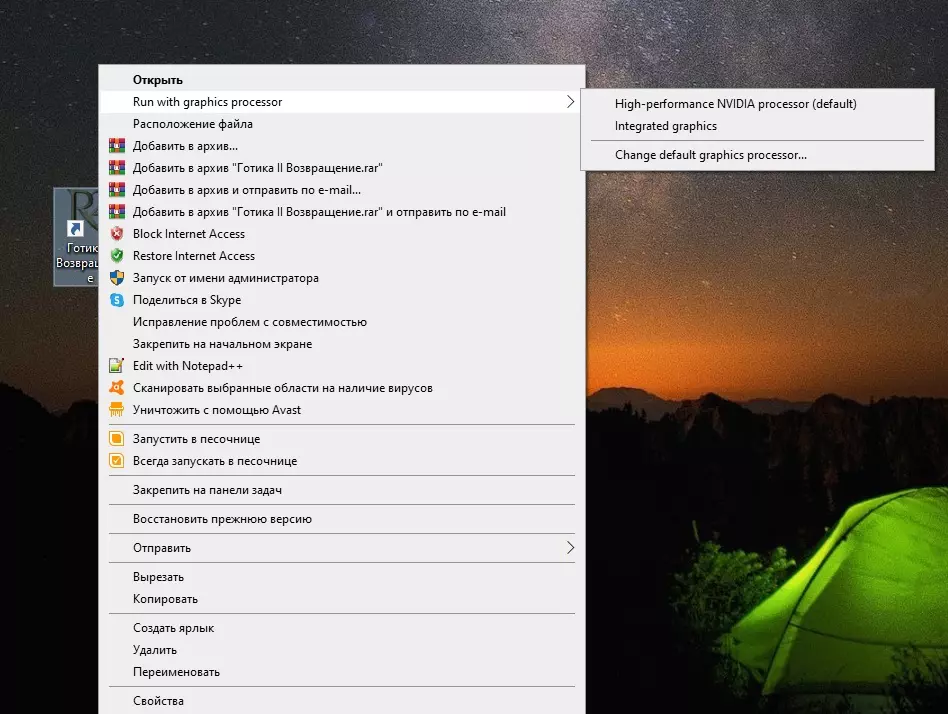948x714 pixels.
Task: Choose 'Добавить в архив и отправить по e-mail...'
Action: tap(342, 190)
